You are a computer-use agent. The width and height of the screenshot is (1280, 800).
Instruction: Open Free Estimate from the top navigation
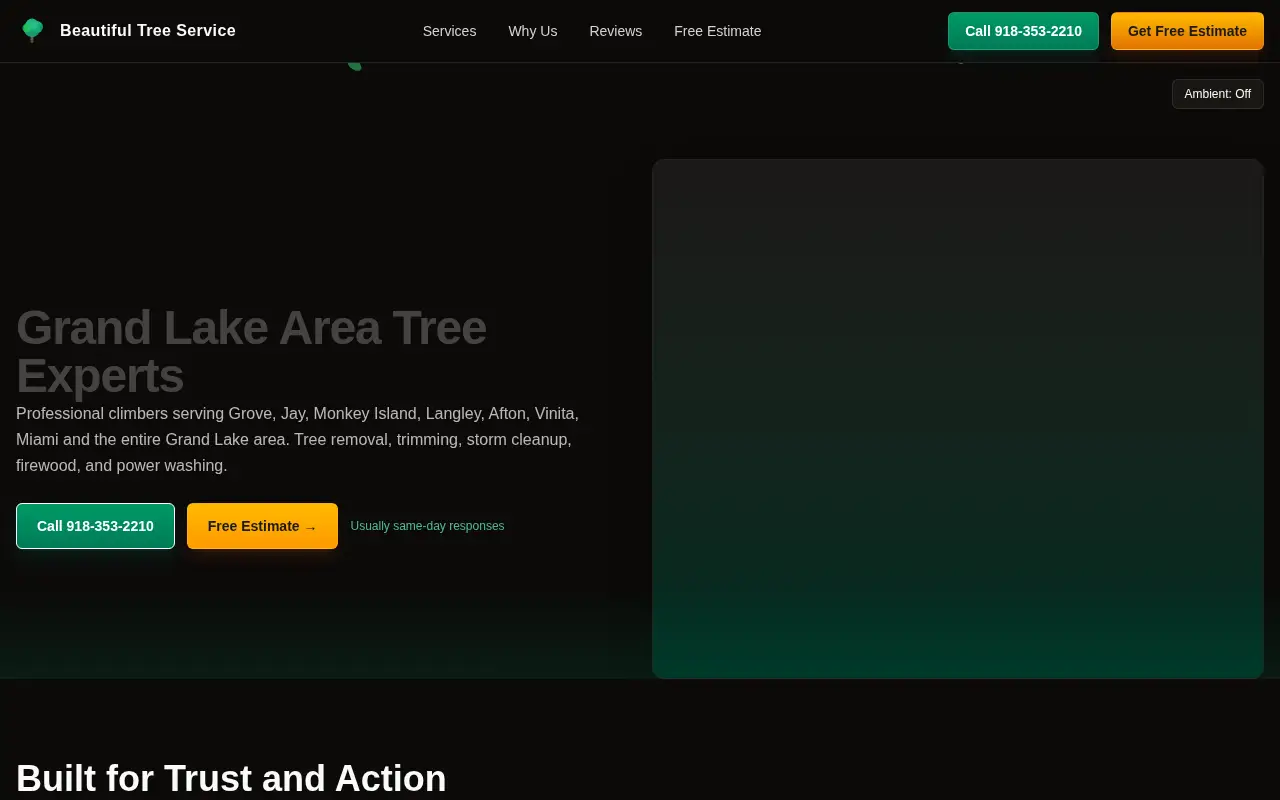coord(717,31)
